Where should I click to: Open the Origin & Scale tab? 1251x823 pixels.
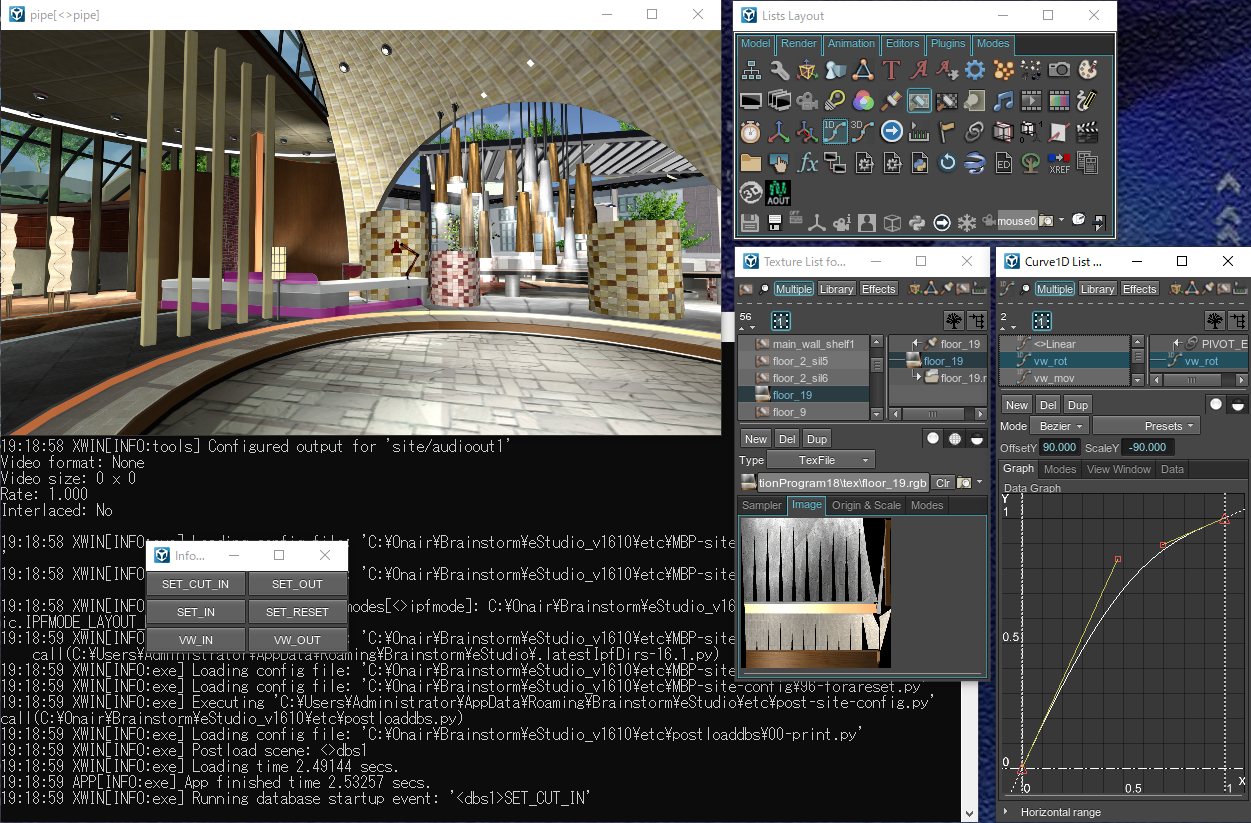click(866, 505)
